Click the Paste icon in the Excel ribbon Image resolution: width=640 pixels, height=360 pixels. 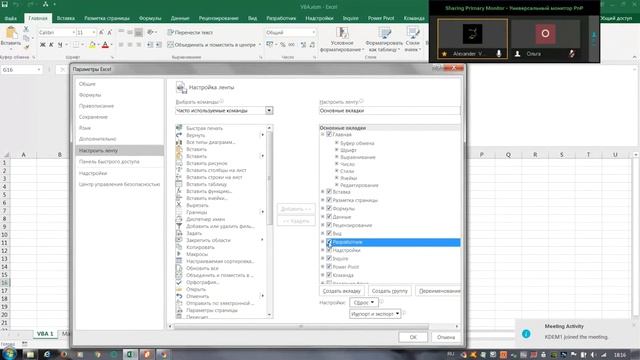11,33
